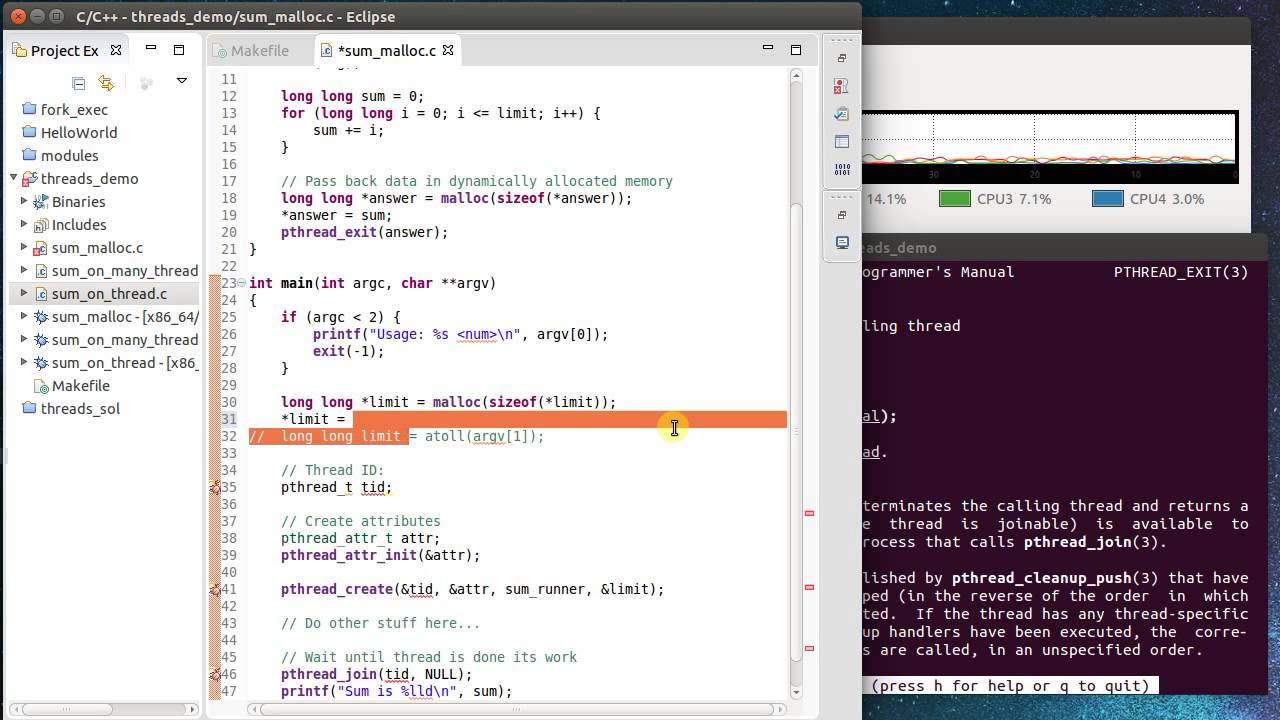Click the middle overview ruler error mark
This screenshot has height=720, width=1280.
click(809, 587)
